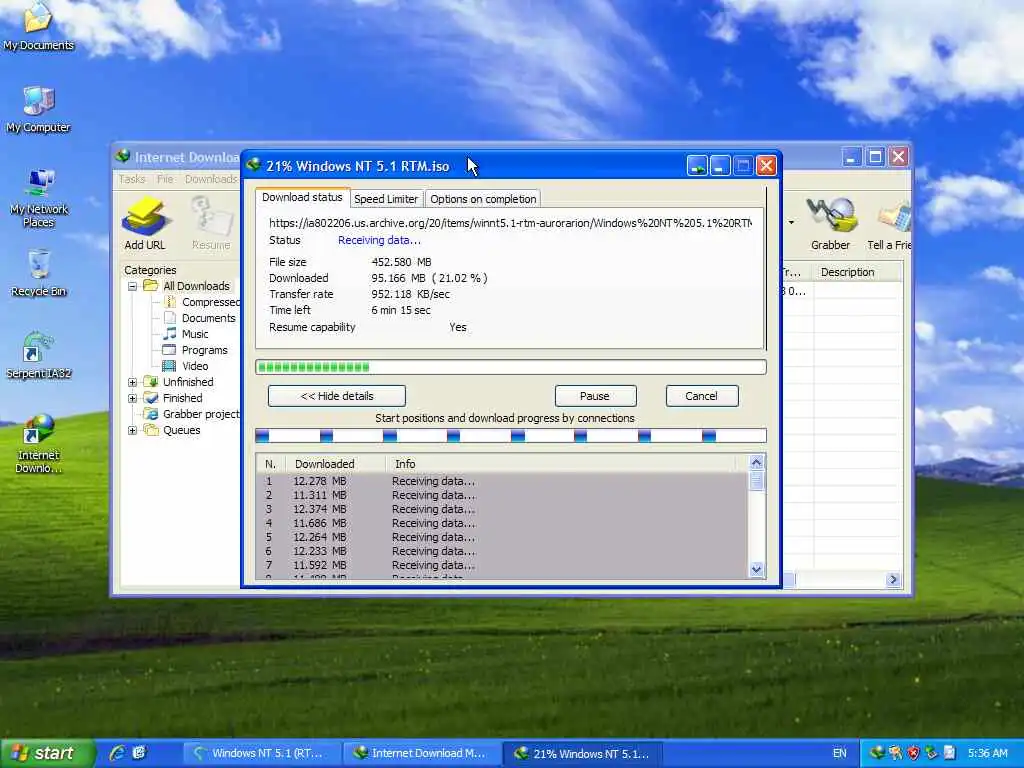Click the IDM system tray icon
Viewport: 1024px width, 768px height.
(x=877, y=753)
